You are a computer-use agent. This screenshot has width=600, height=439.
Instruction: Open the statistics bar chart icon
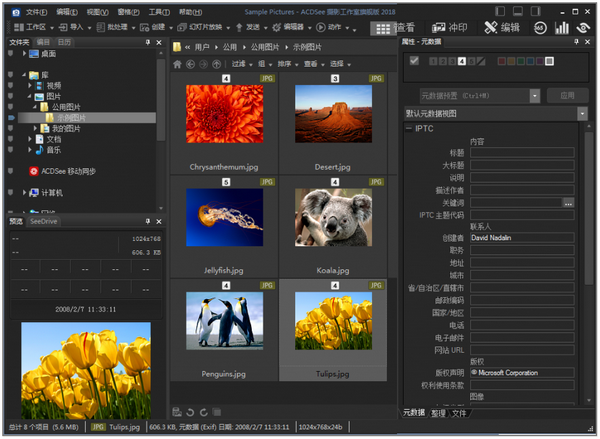click(x=562, y=28)
